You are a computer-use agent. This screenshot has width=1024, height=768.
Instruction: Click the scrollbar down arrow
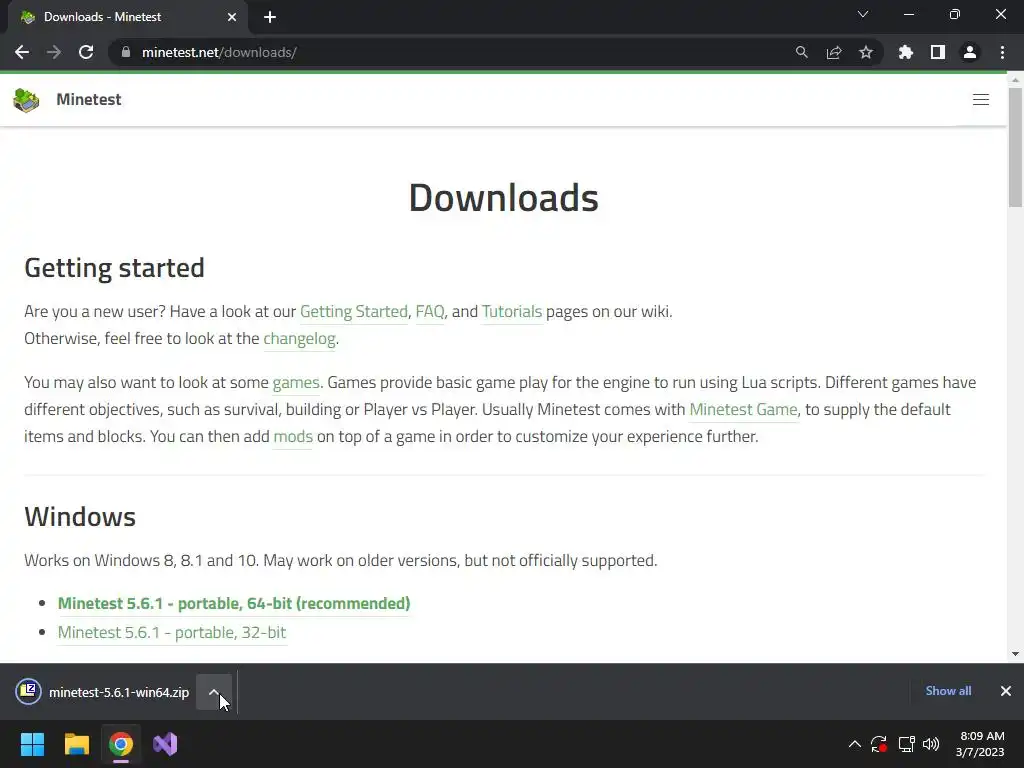(x=1015, y=654)
